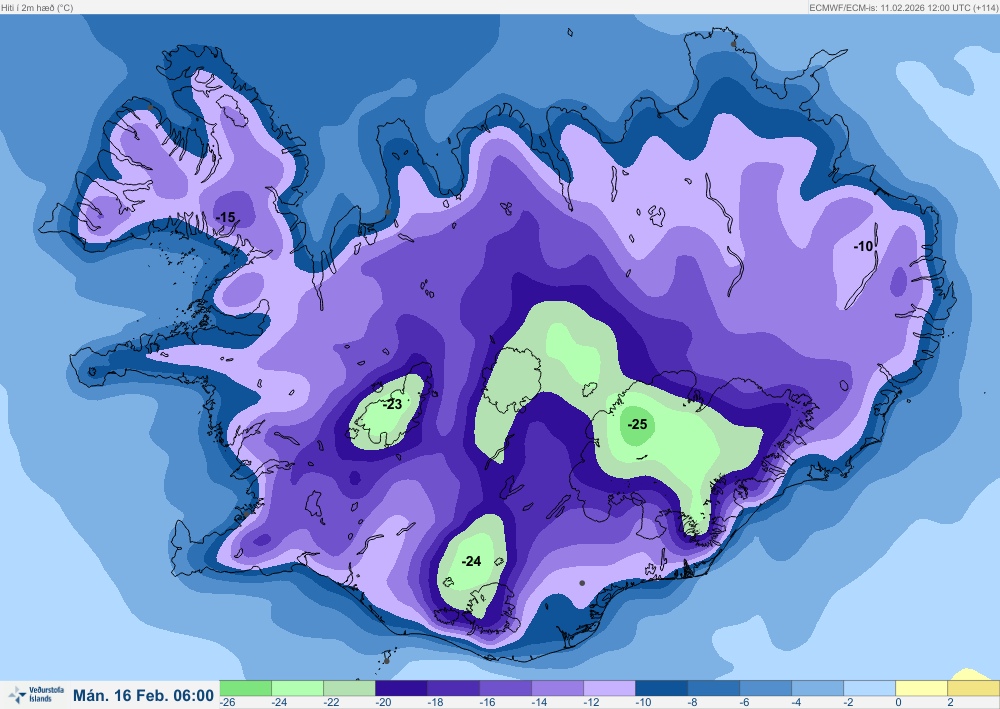Click the -10 label in East Iceland
This screenshot has width=1000, height=709.
(x=864, y=246)
